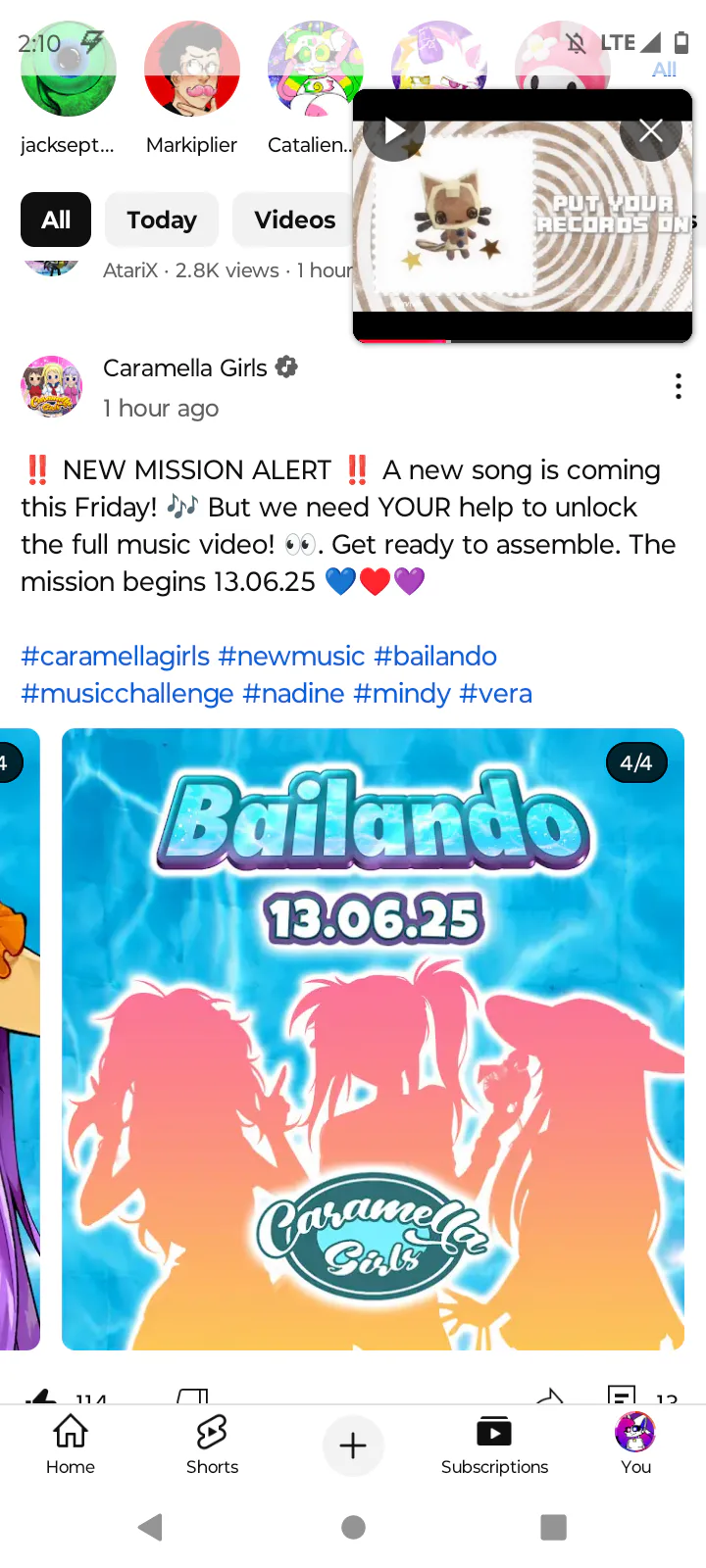Viewport: 706px width, 1568px height.
Task: Open the #musicchallenge hashtag link
Action: tap(127, 693)
